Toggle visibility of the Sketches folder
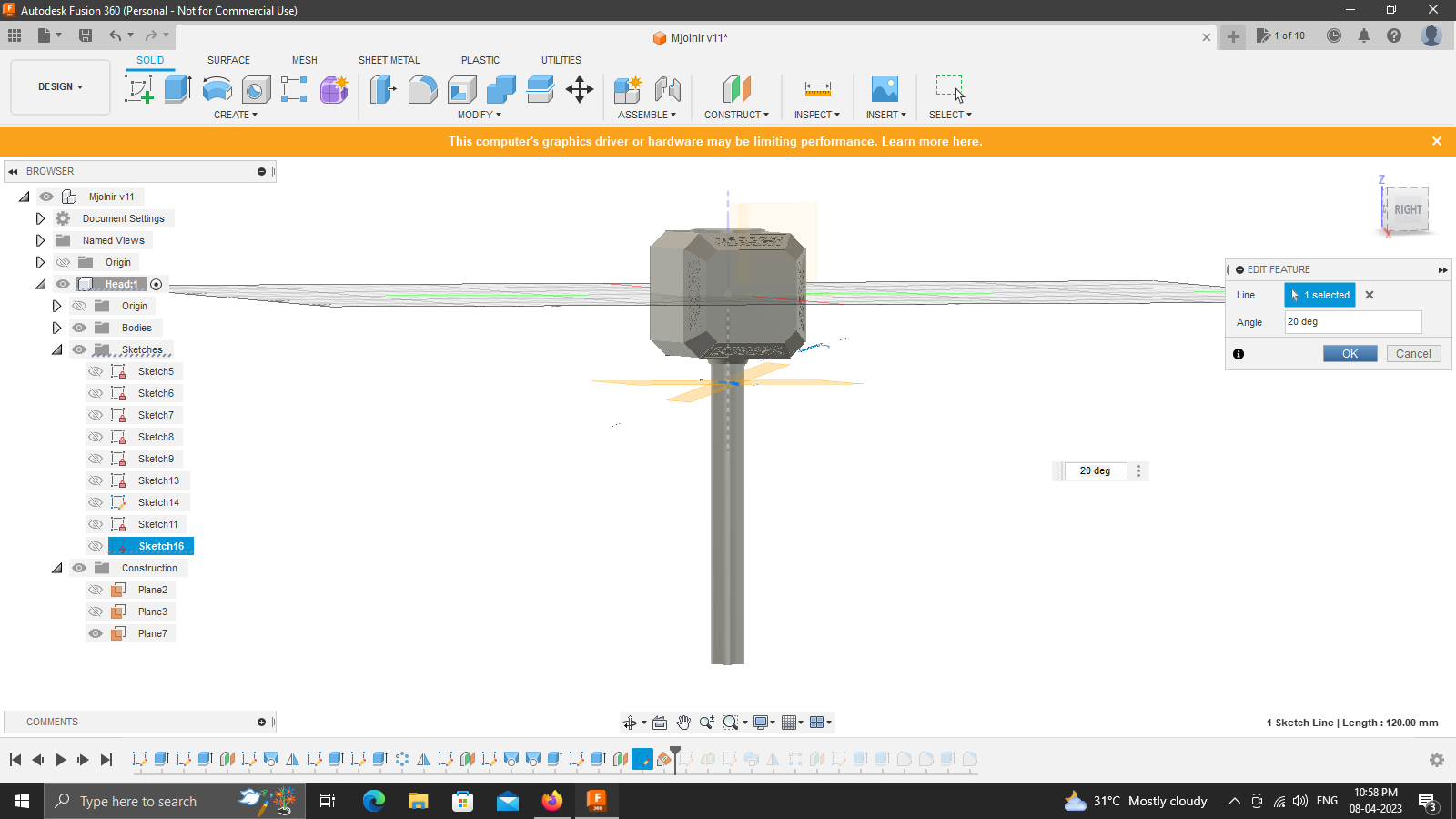1456x819 pixels. click(x=79, y=349)
